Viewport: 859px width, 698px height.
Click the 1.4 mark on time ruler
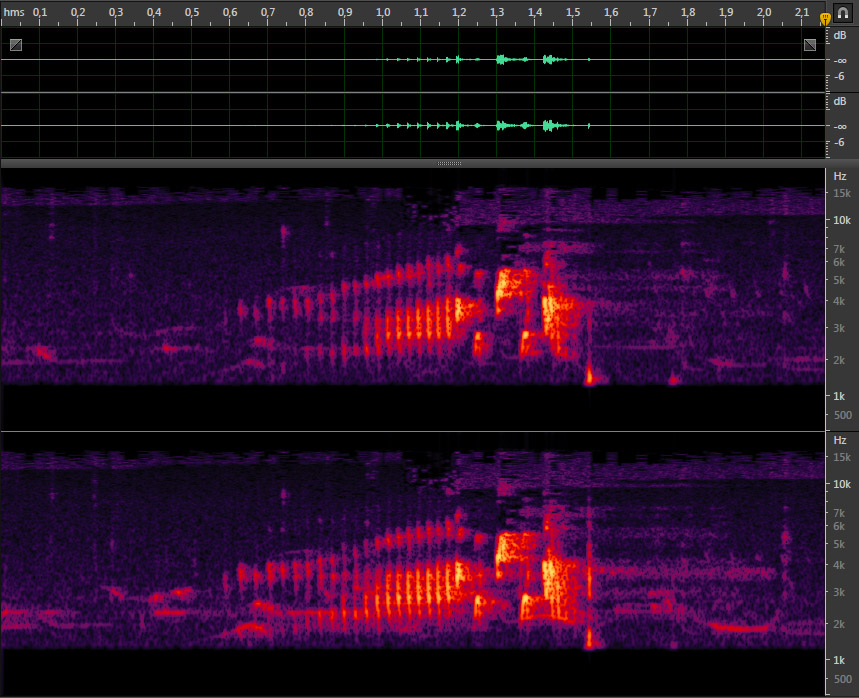(x=535, y=12)
